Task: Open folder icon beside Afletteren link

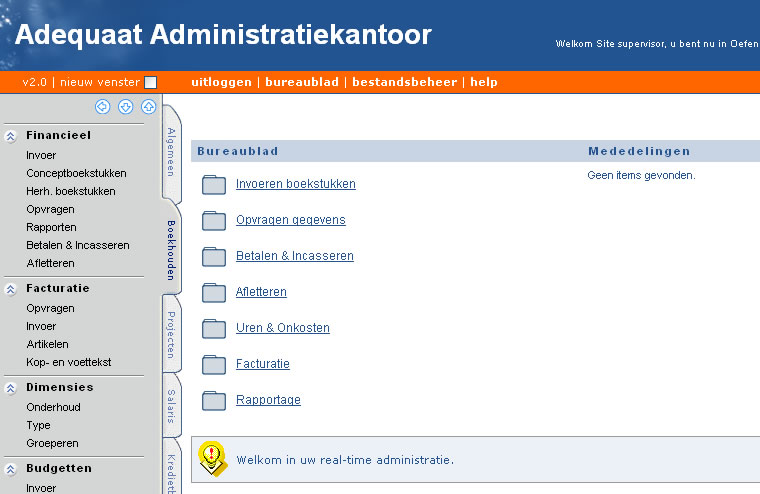Action: click(x=214, y=292)
